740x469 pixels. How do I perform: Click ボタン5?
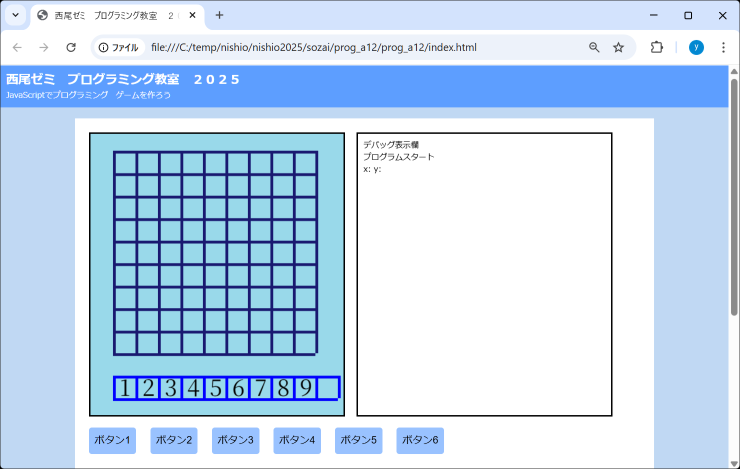coord(359,440)
